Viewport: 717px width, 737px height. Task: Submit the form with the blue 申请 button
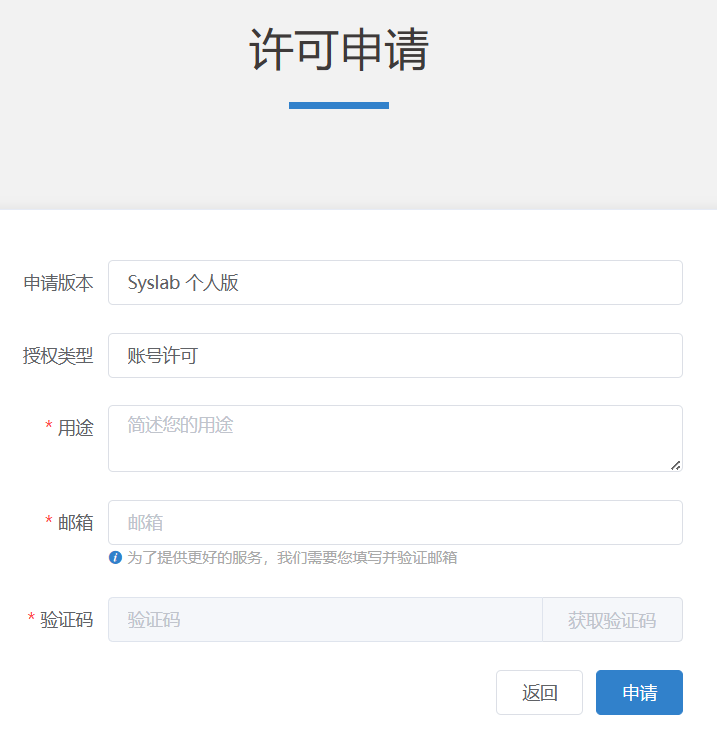pos(639,693)
